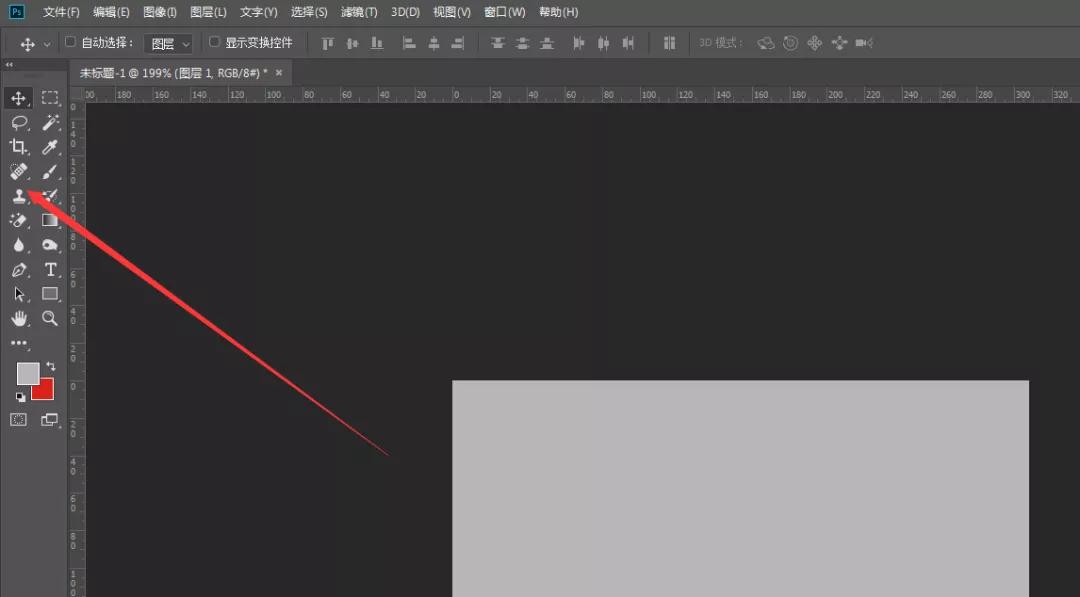
Task: Distribute left edges of layers
Action: 579,43
